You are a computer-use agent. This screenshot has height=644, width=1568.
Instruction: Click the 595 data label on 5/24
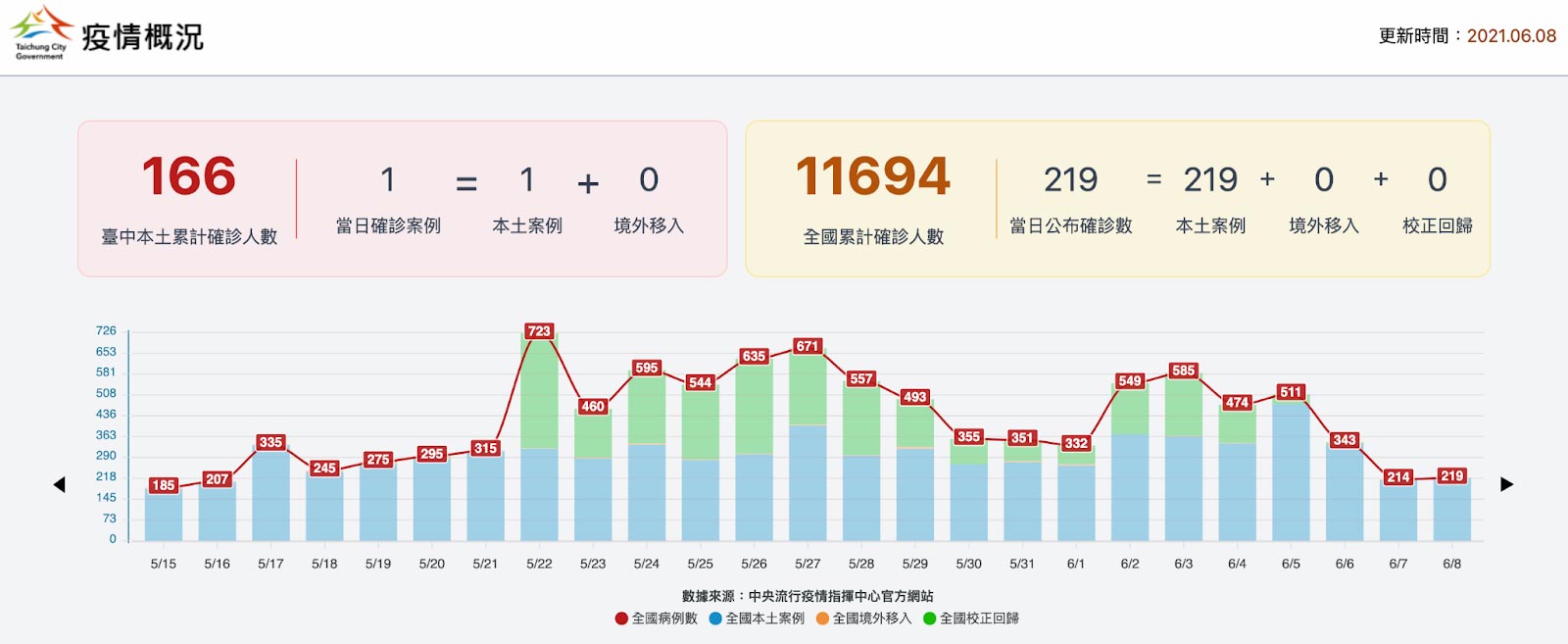647,368
